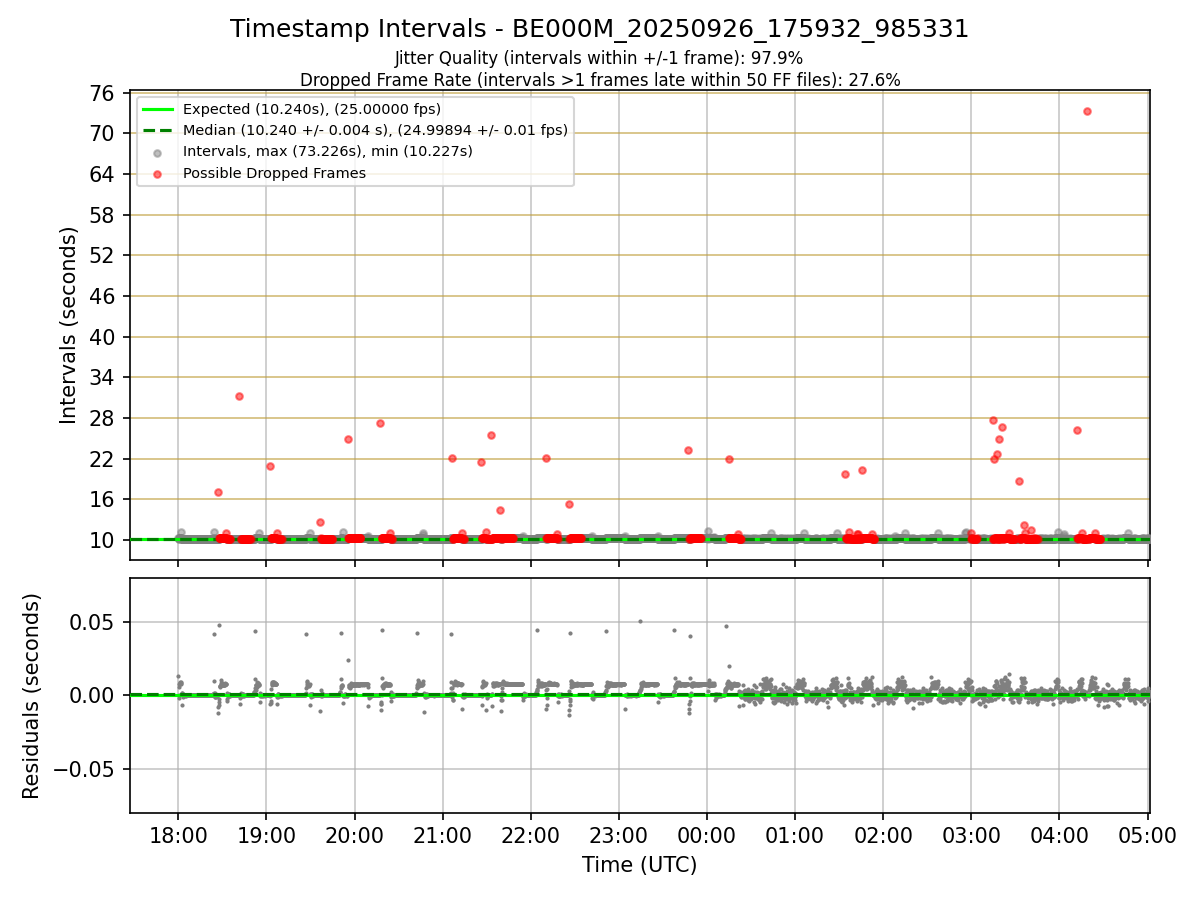This screenshot has width=1200, height=900.
Task: Click the 76 tick on intervals axis
Action: coord(102,93)
